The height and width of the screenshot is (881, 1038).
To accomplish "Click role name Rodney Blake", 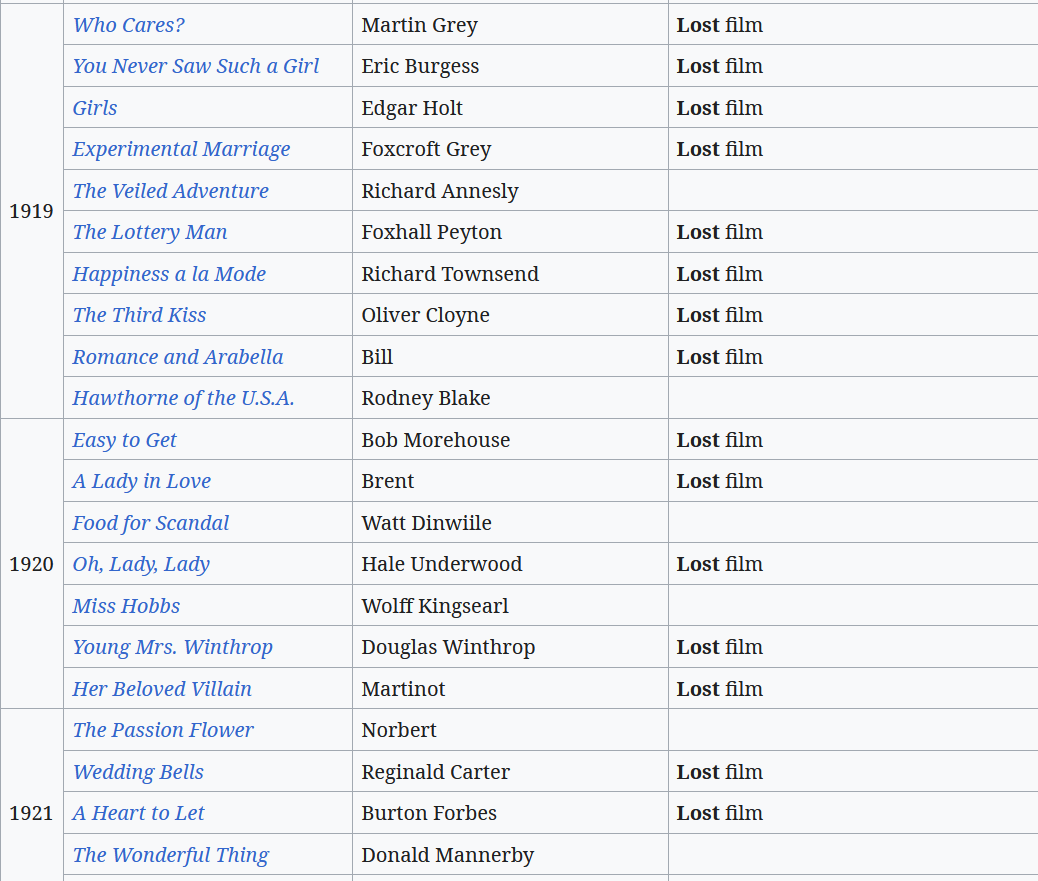I will pyautogui.click(x=426, y=398).
